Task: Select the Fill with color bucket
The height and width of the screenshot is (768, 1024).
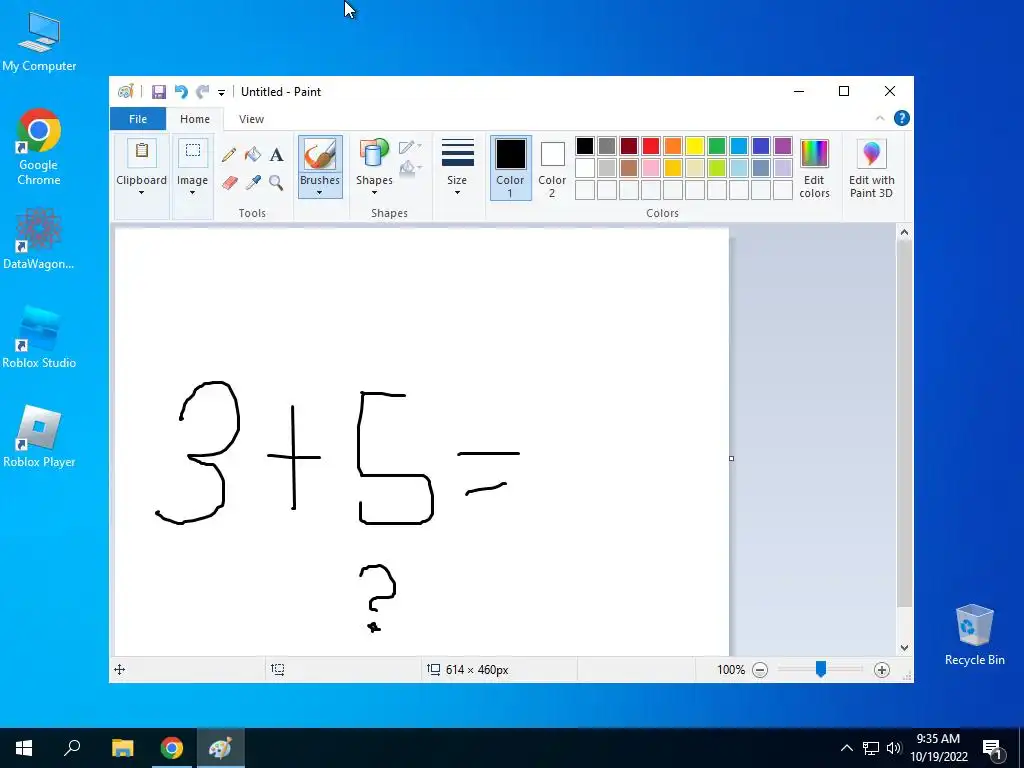Action: tap(253, 155)
